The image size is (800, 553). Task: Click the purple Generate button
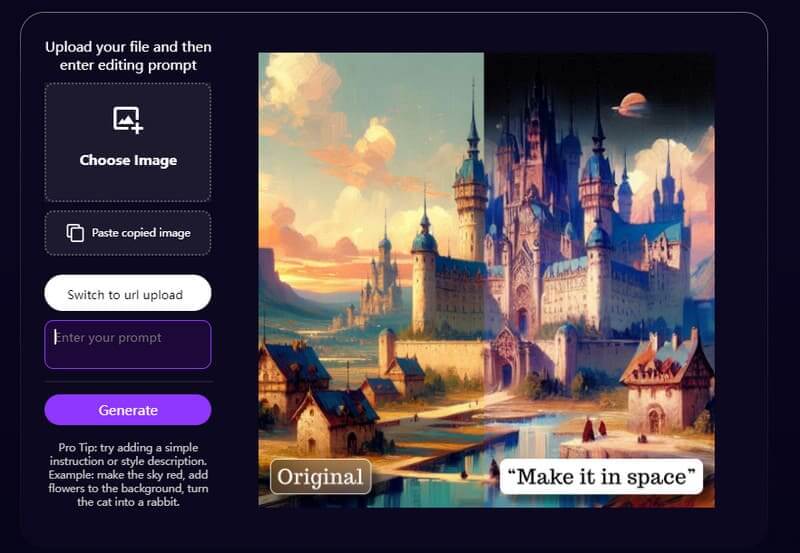pyautogui.click(x=128, y=410)
